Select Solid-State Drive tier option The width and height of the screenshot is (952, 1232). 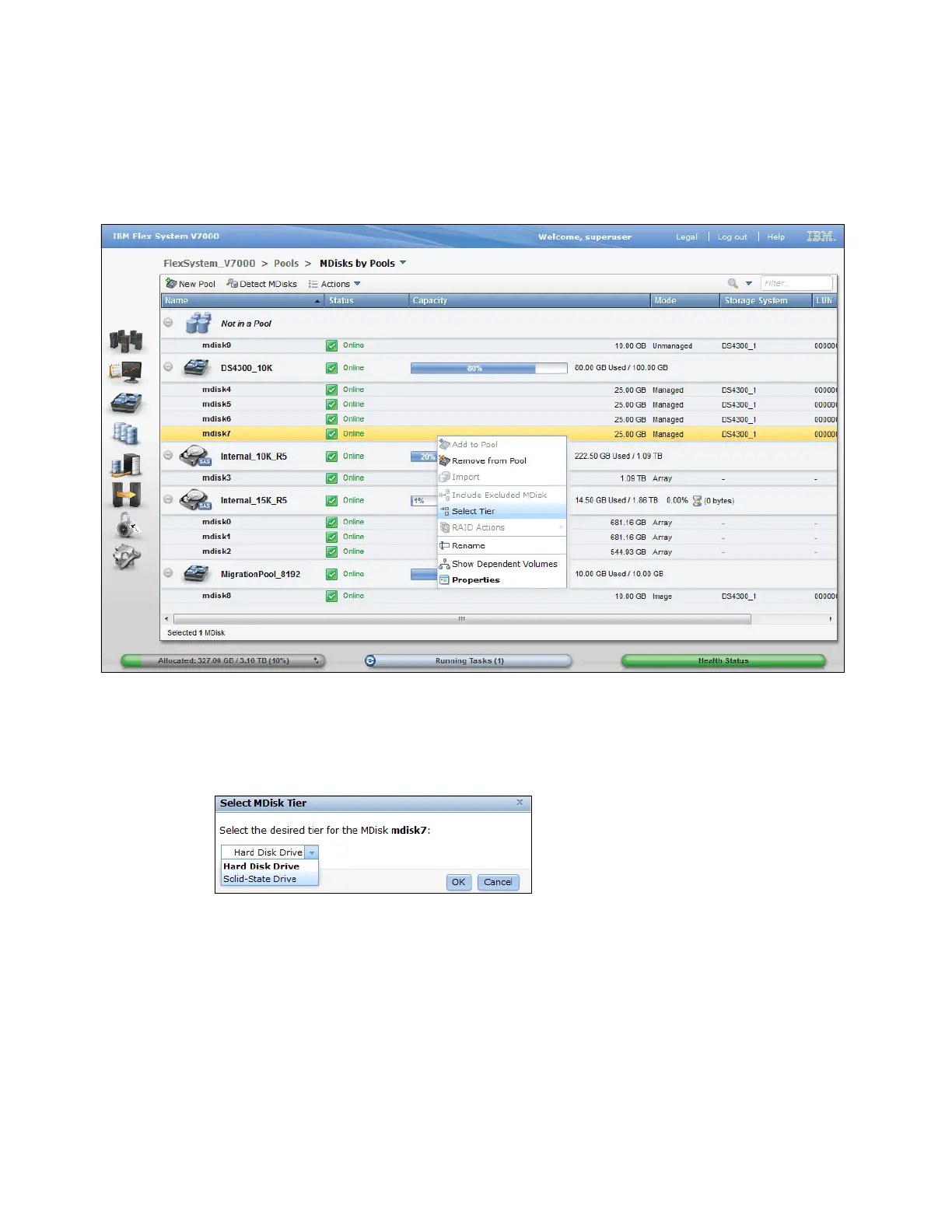point(270,879)
